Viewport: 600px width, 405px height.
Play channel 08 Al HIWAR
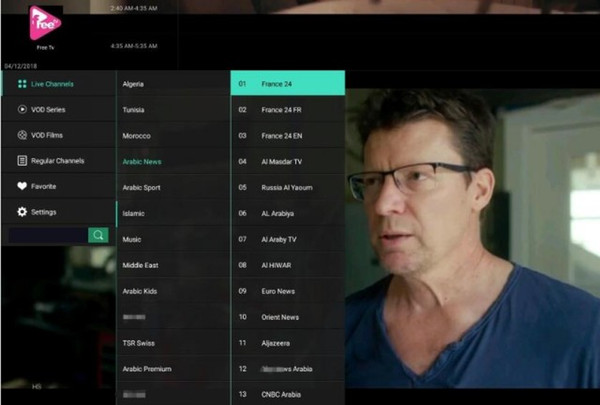pos(288,265)
